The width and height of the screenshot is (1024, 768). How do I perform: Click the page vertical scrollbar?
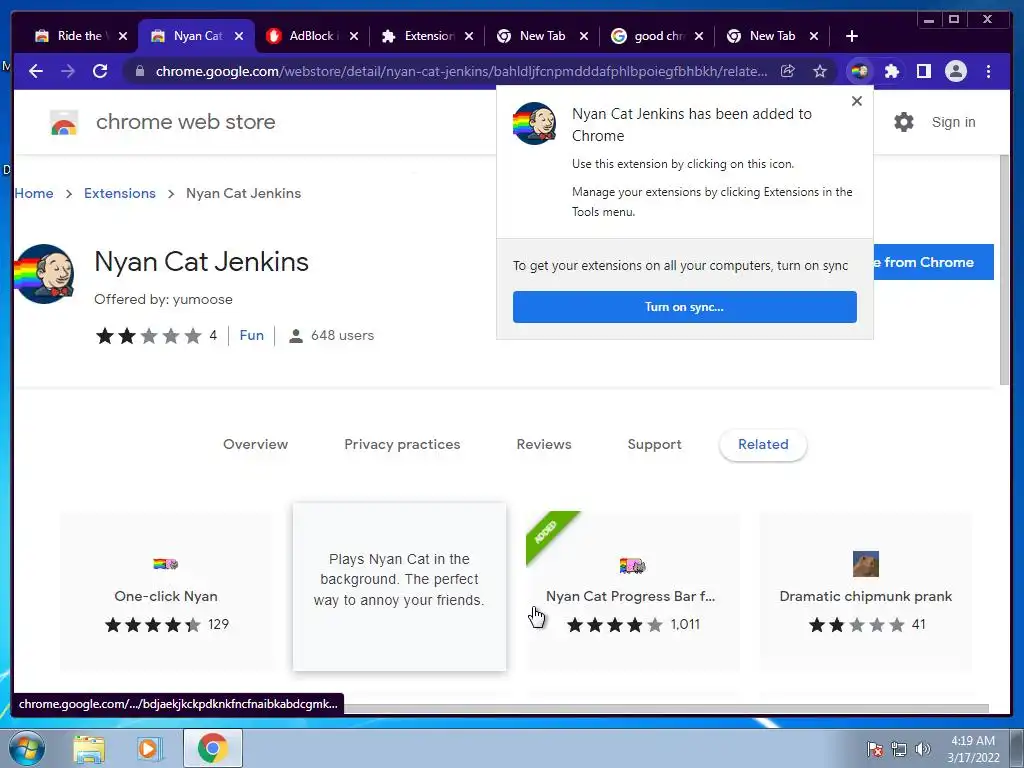coord(1004,270)
